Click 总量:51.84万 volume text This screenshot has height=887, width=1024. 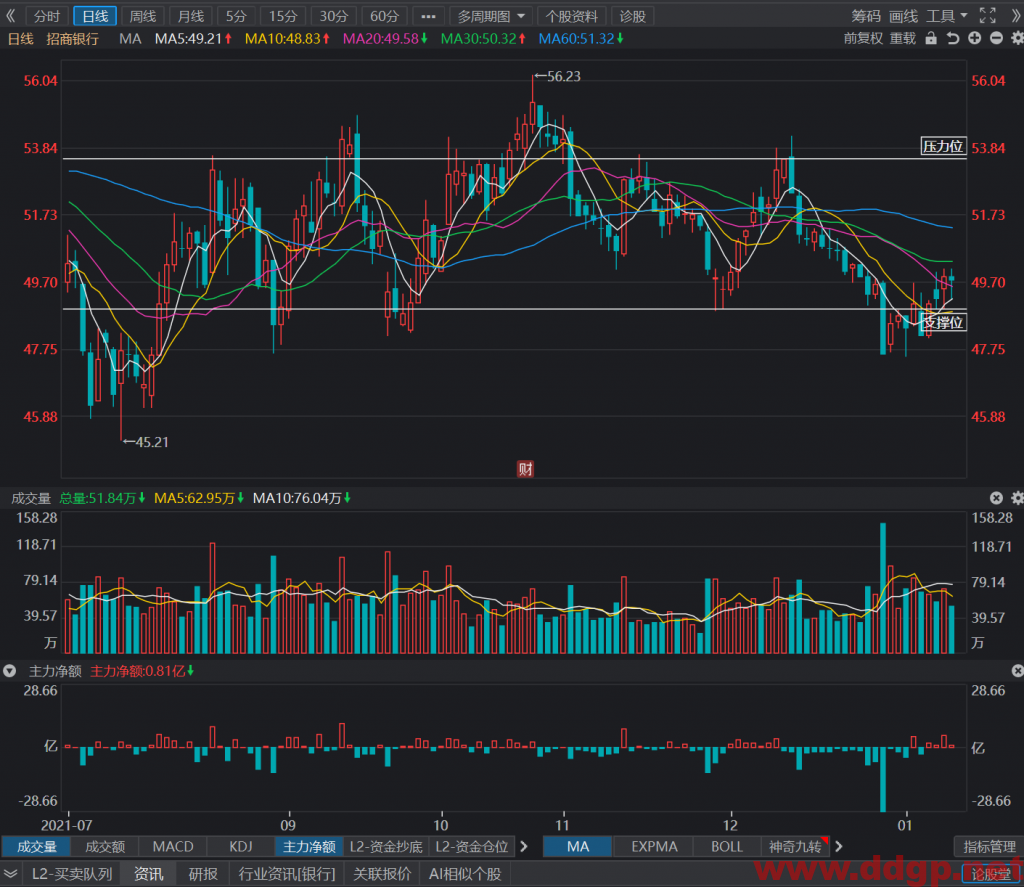tap(97, 498)
